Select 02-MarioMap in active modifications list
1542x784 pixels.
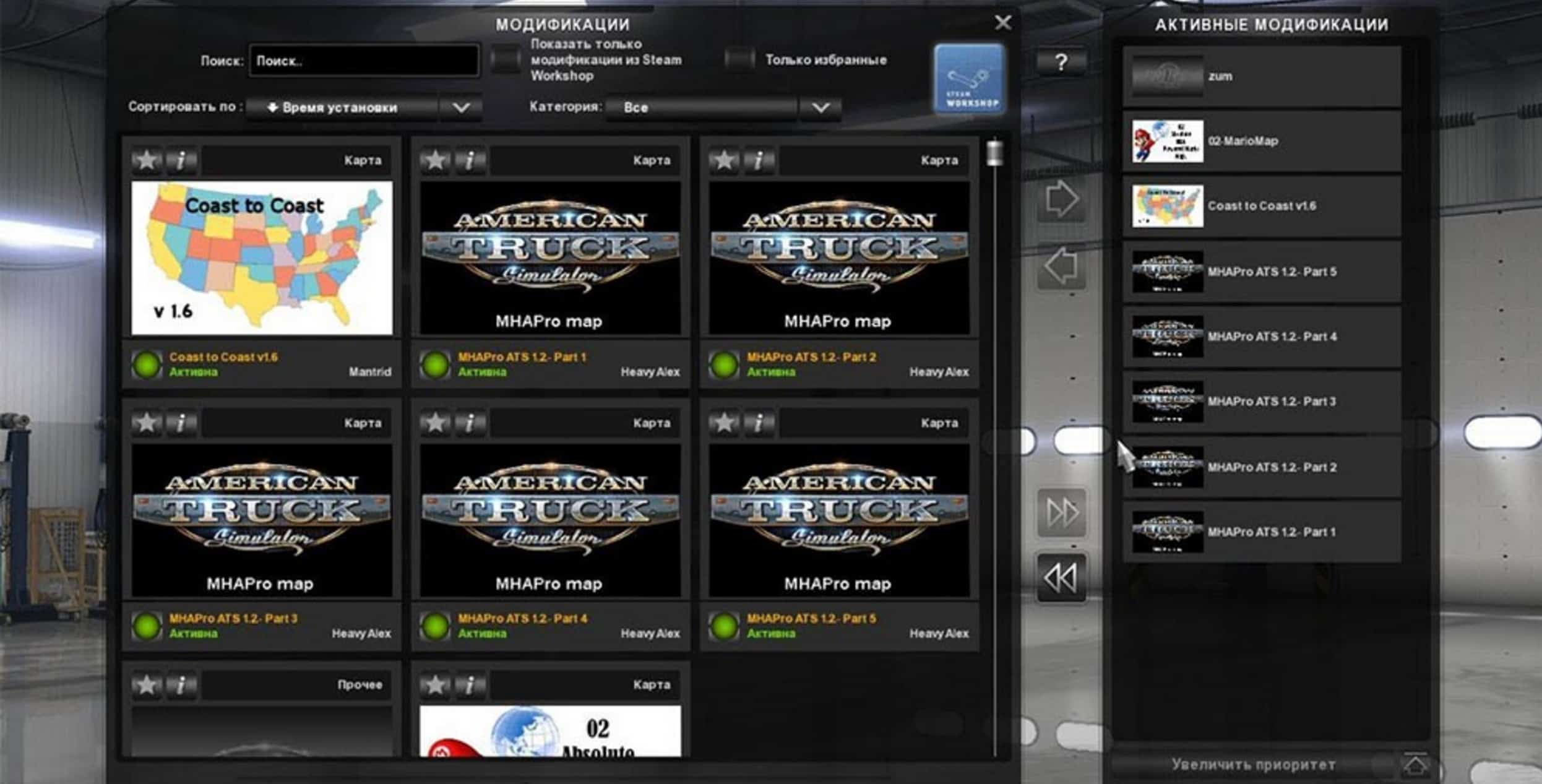pyautogui.click(x=1261, y=141)
